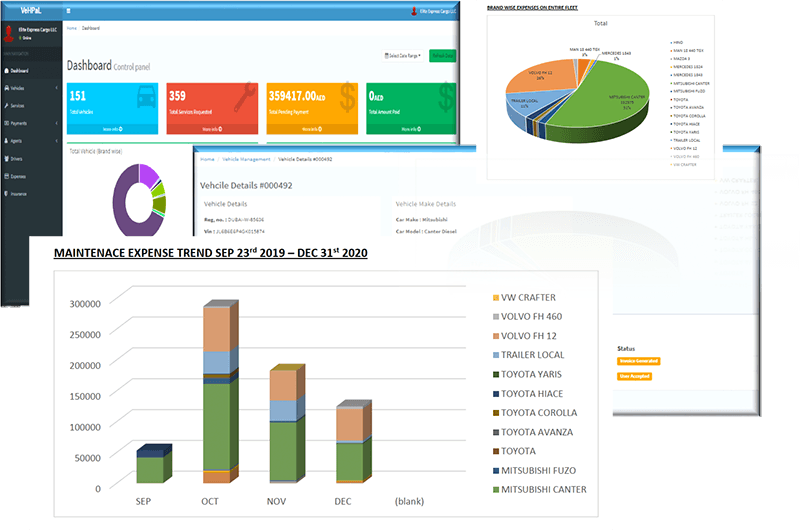Expand the Vehicles submenu chevron

[x=57, y=88]
